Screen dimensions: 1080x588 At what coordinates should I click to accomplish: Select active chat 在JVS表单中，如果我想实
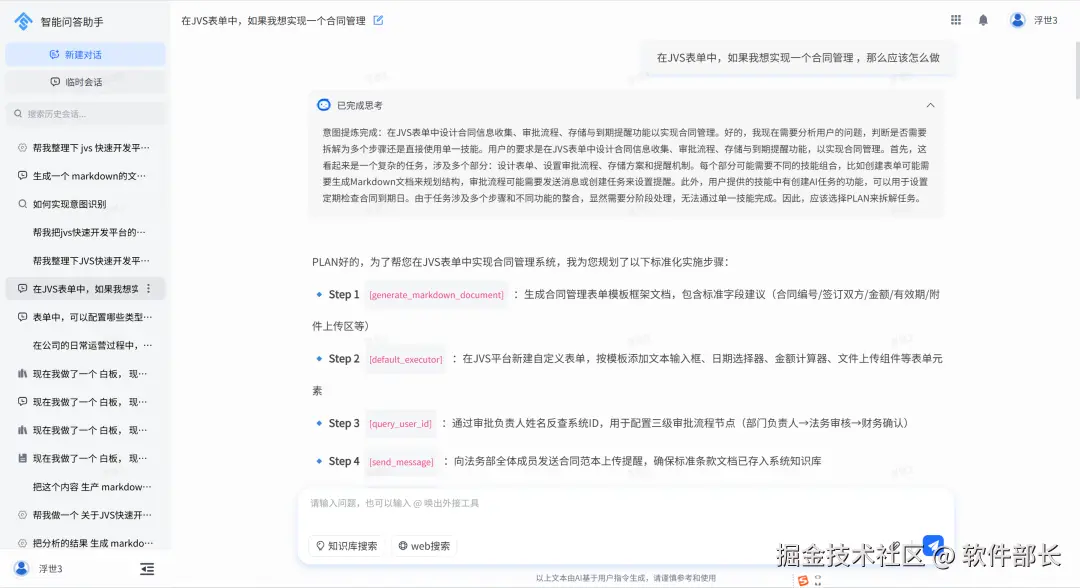coord(85,288)
